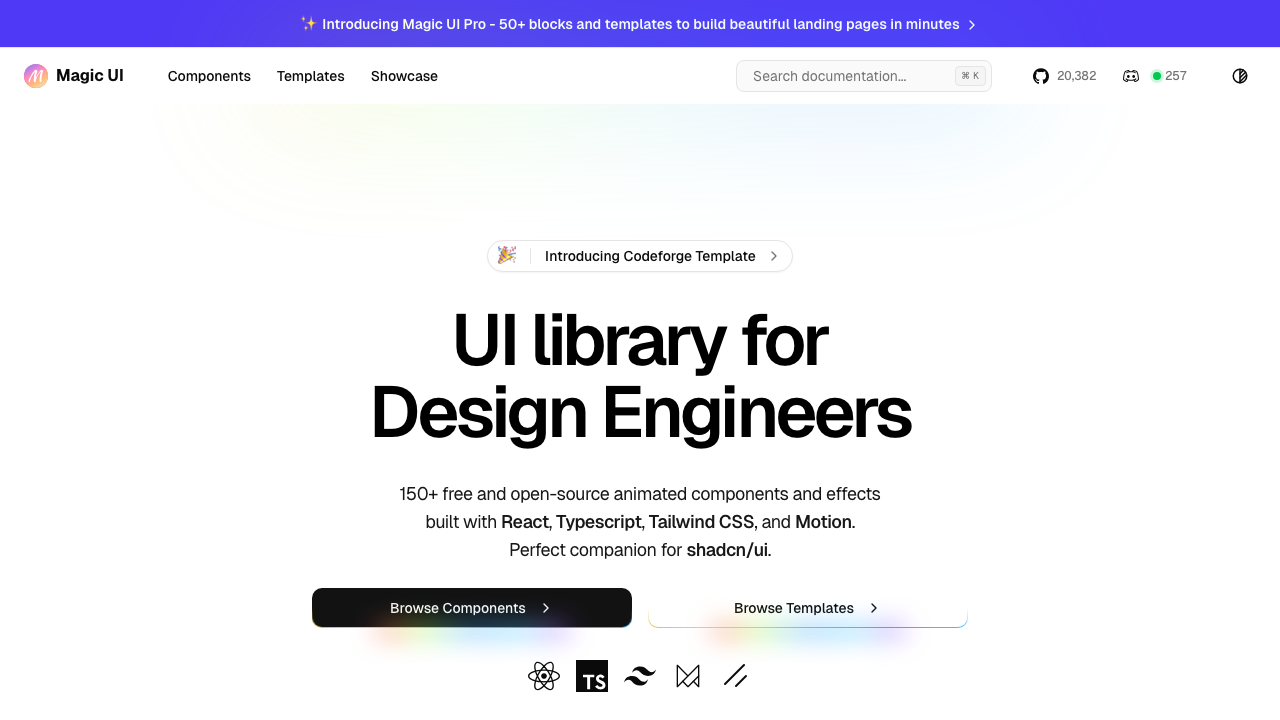
Task: Click the Magic UI logo
Action: coord(72,76)
